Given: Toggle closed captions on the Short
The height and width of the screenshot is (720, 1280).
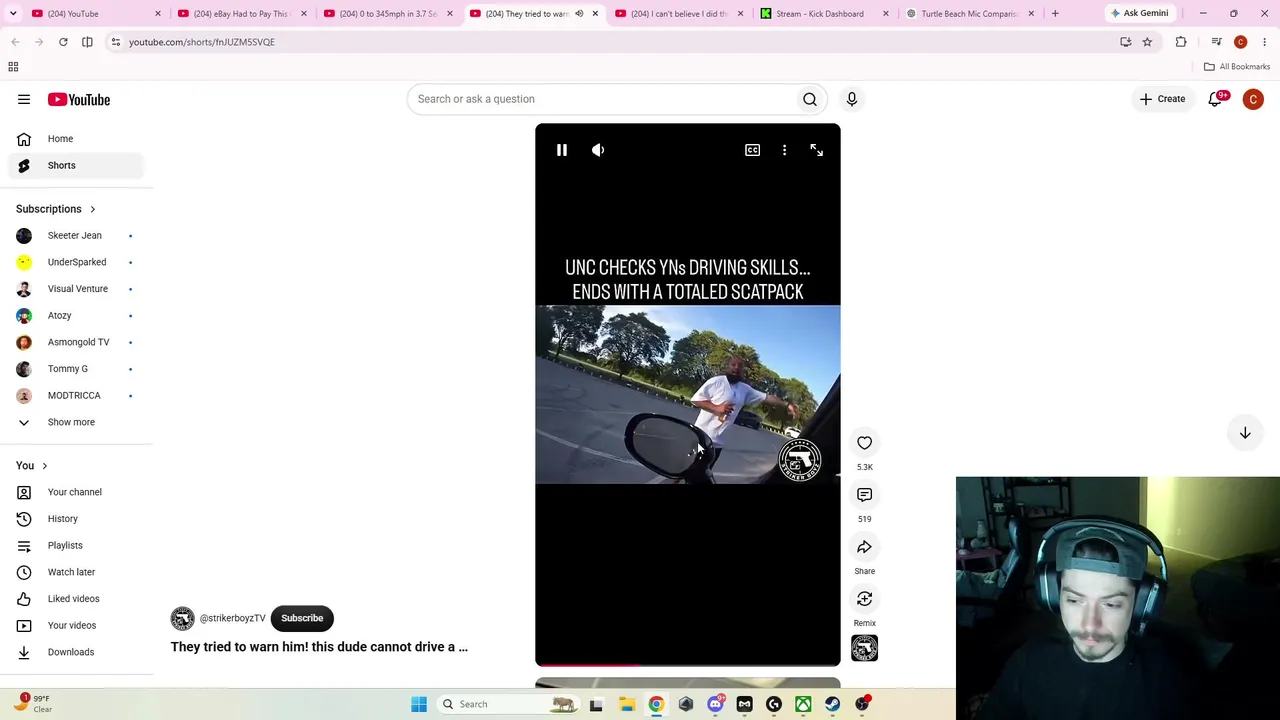Looking at the screenshot, I should click(x=752, y=150).
